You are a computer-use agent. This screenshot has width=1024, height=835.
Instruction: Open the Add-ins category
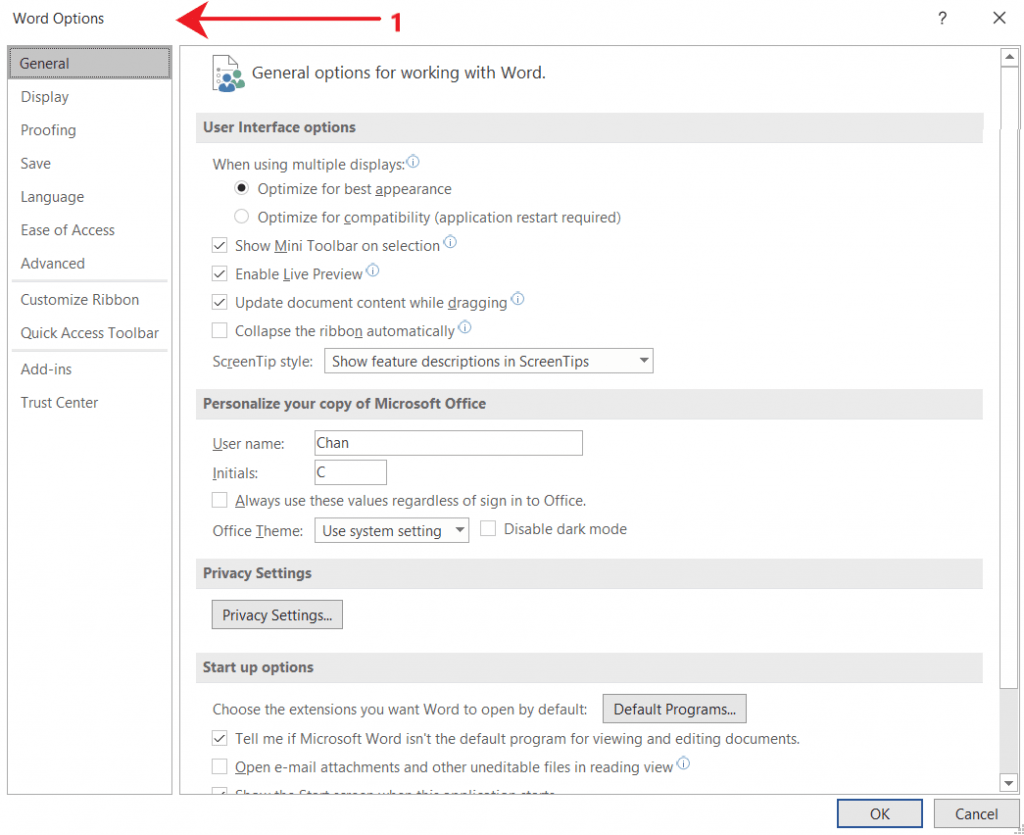89,369
